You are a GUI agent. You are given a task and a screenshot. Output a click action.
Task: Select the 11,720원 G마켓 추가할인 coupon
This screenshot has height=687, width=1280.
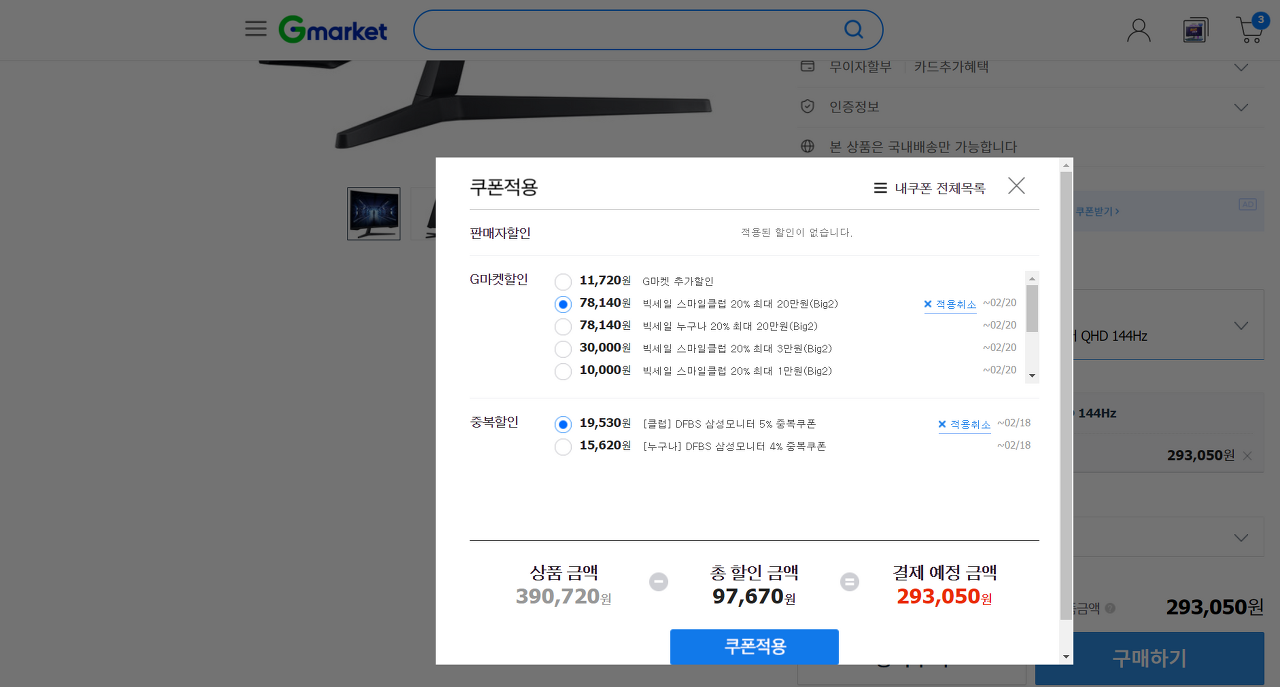coord(563,282)
